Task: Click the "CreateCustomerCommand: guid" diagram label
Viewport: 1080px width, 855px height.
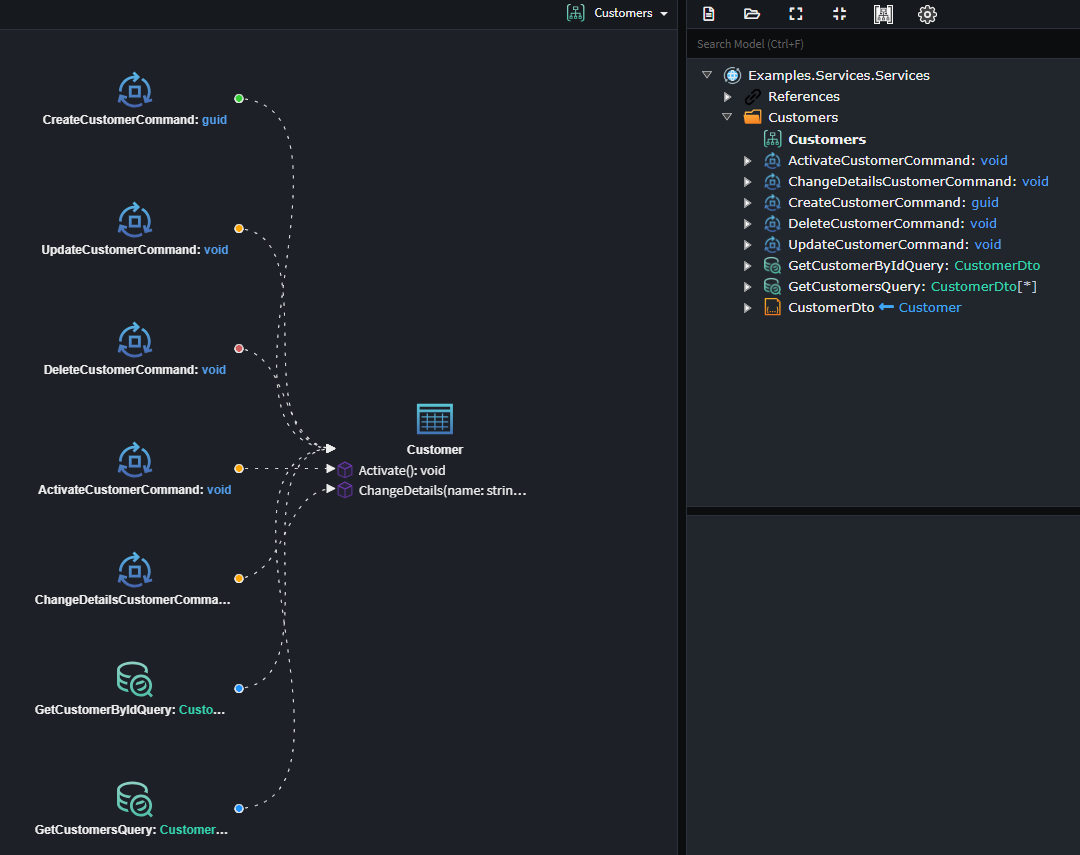Action: click(x=135, y=120)
